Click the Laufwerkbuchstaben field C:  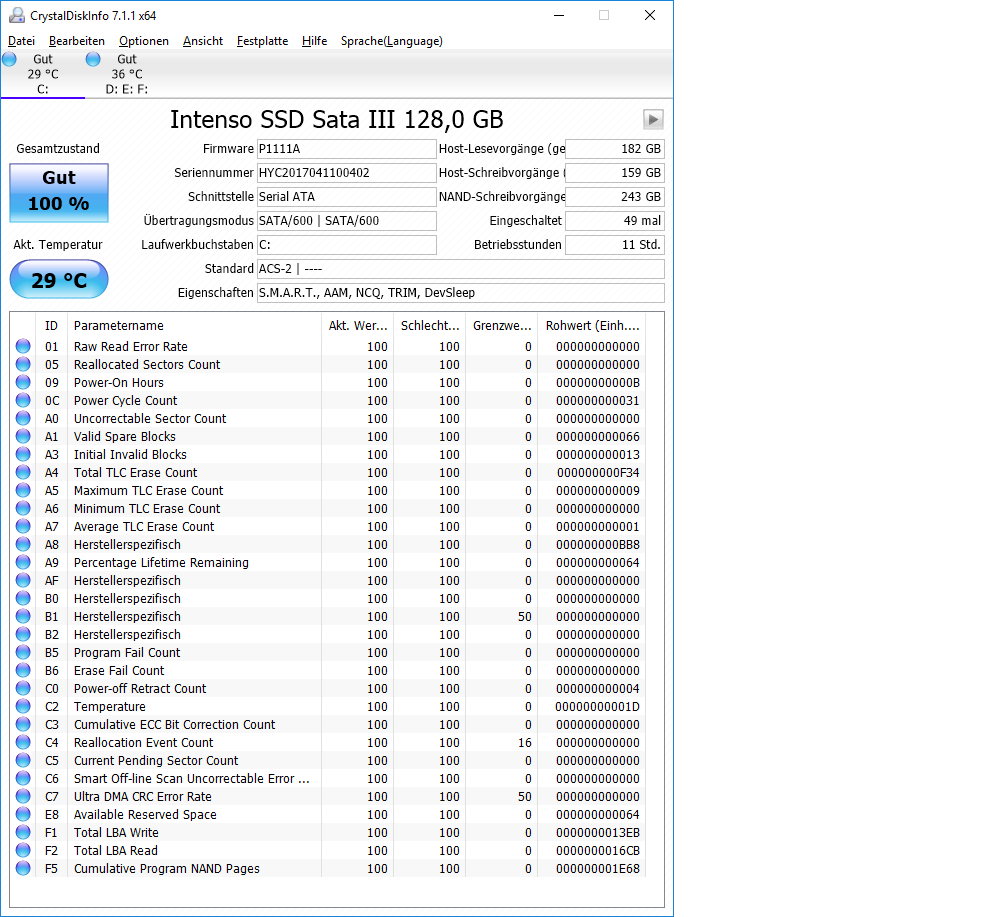346,244
